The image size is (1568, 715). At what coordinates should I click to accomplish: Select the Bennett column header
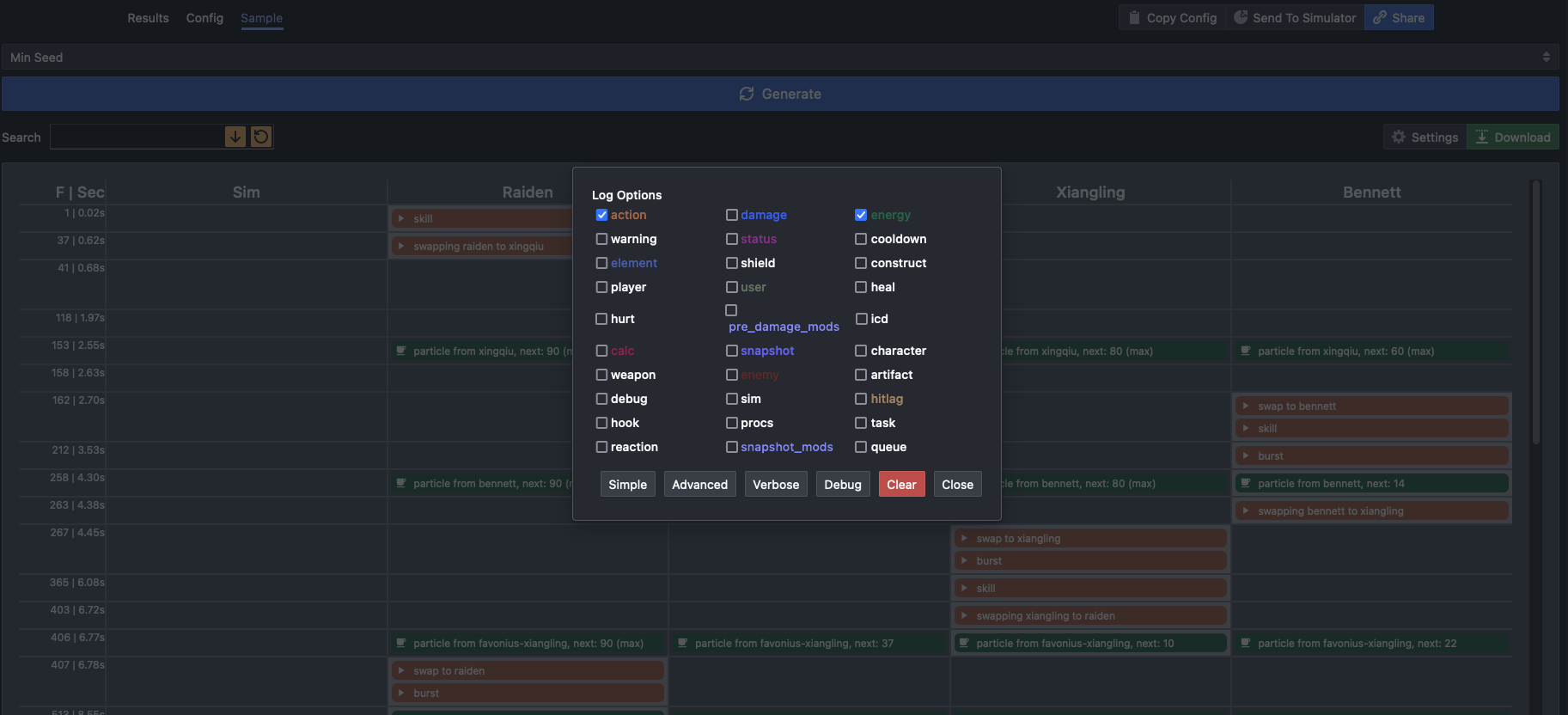[x=1371, y=192]
